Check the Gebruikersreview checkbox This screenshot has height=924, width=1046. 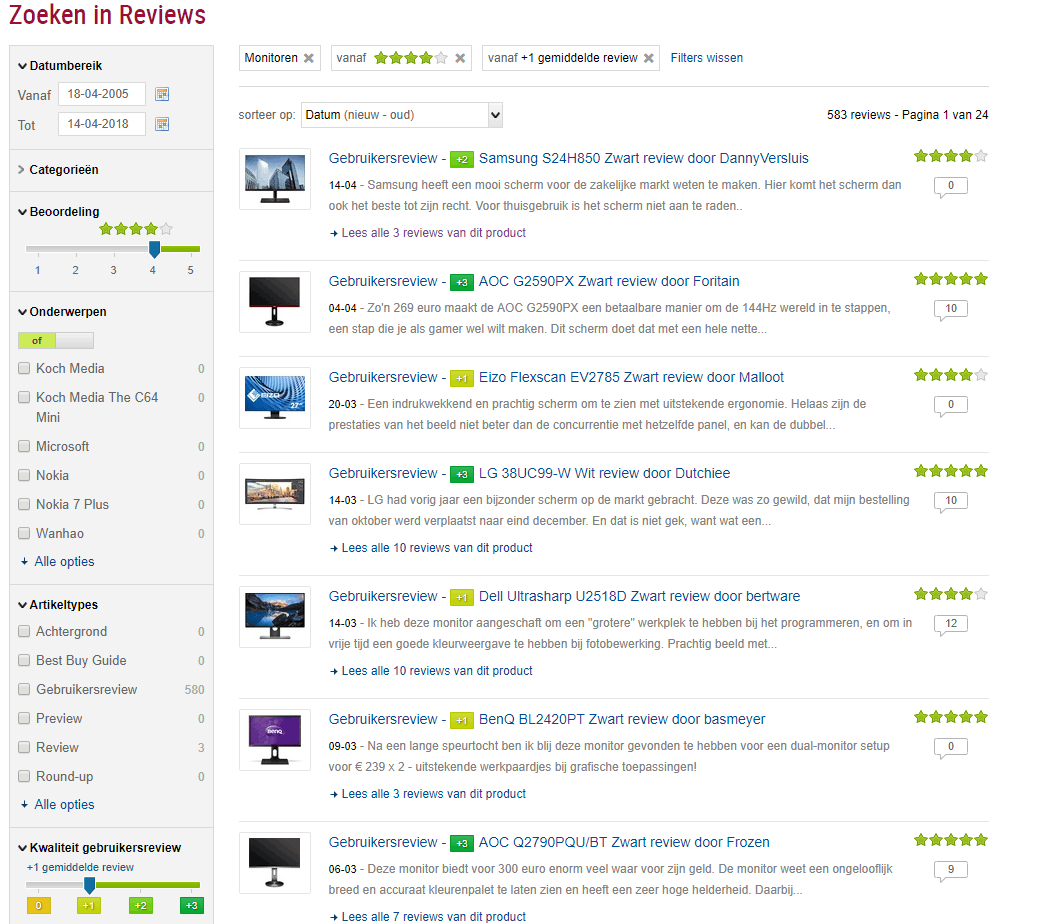click(24, 689)
